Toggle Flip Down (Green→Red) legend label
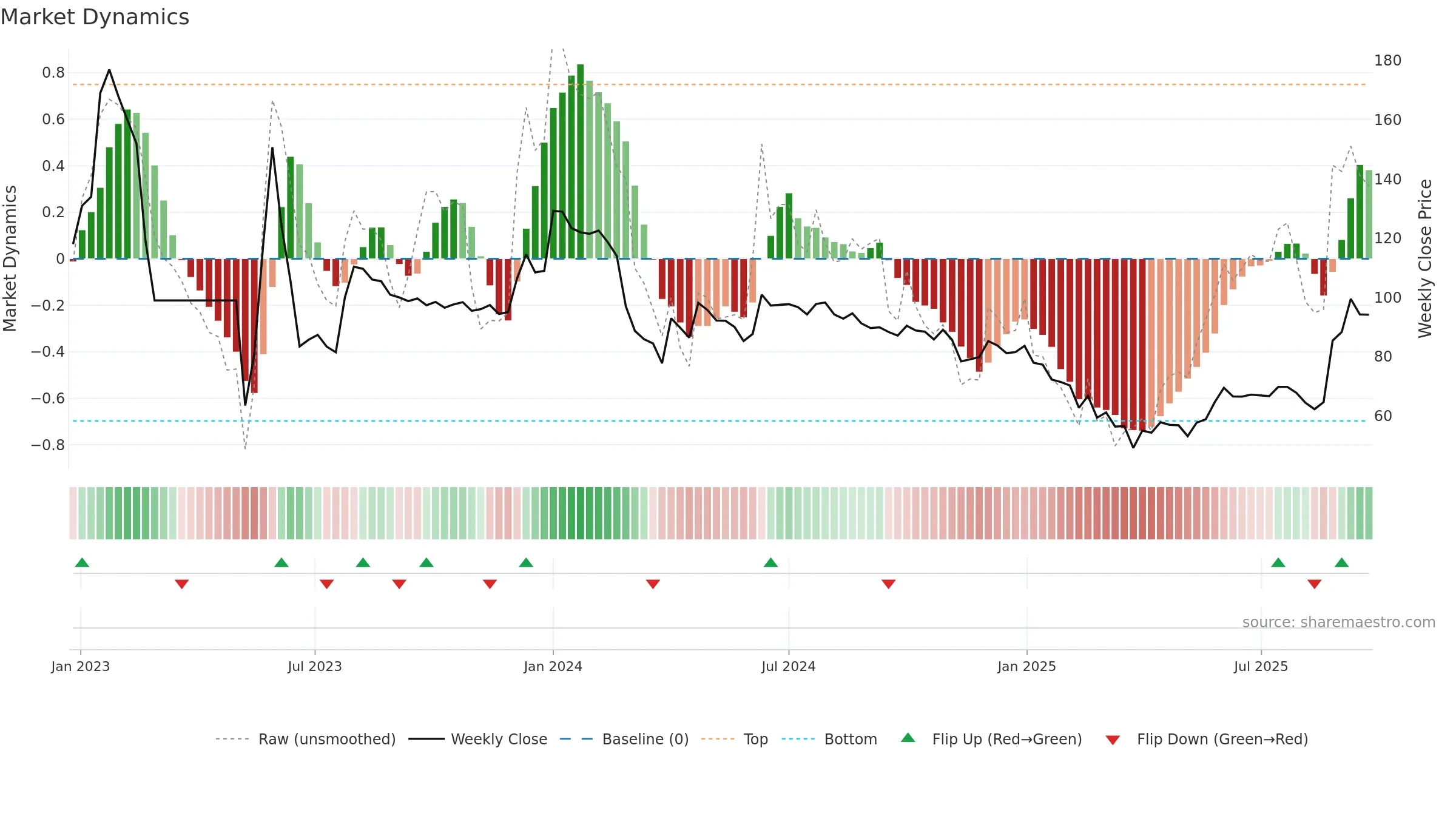Image resolution: width=1456 pixels, height=819 pixels. coord(1222,739)
